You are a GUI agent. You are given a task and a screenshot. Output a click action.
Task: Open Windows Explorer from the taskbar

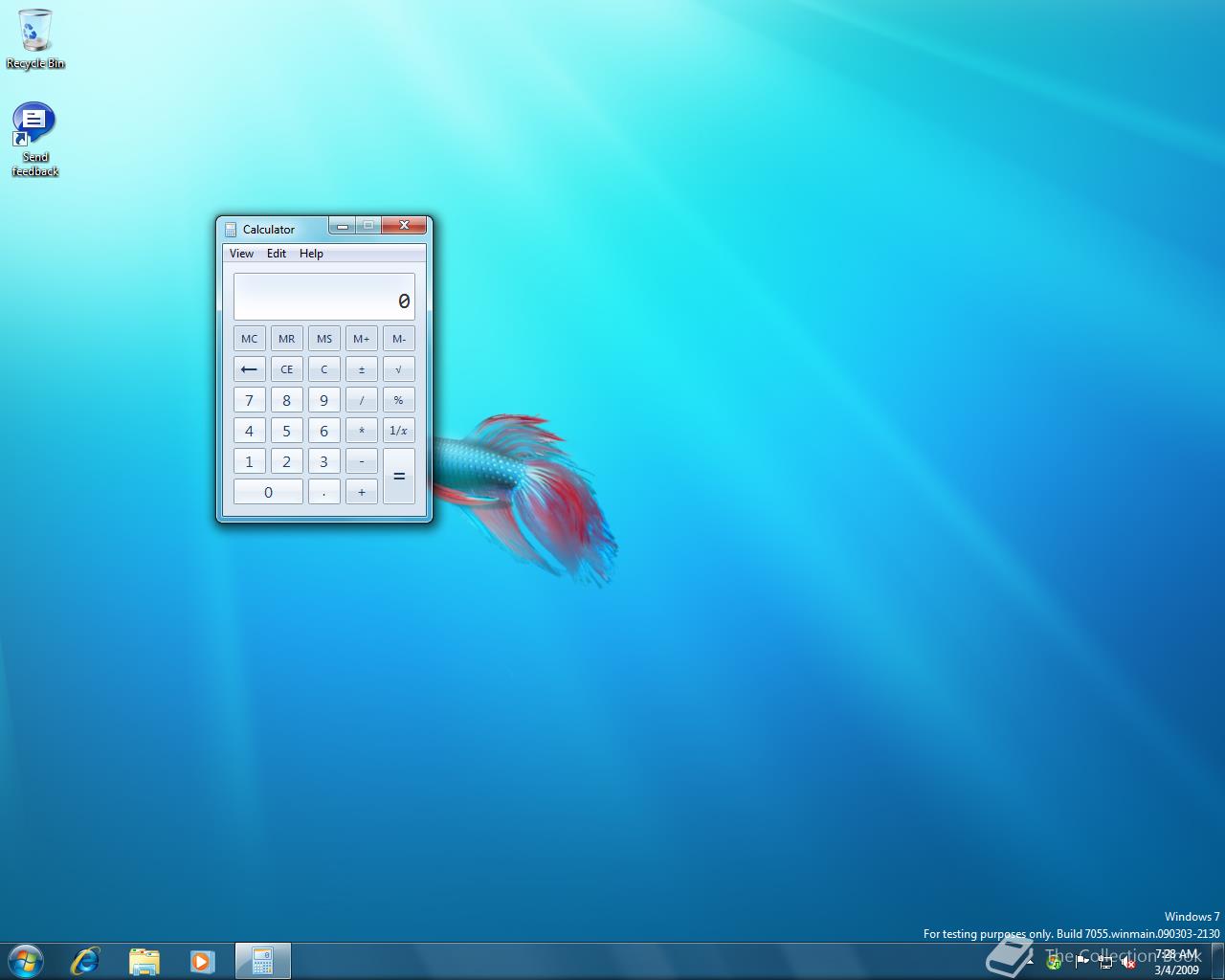(144, 961)
